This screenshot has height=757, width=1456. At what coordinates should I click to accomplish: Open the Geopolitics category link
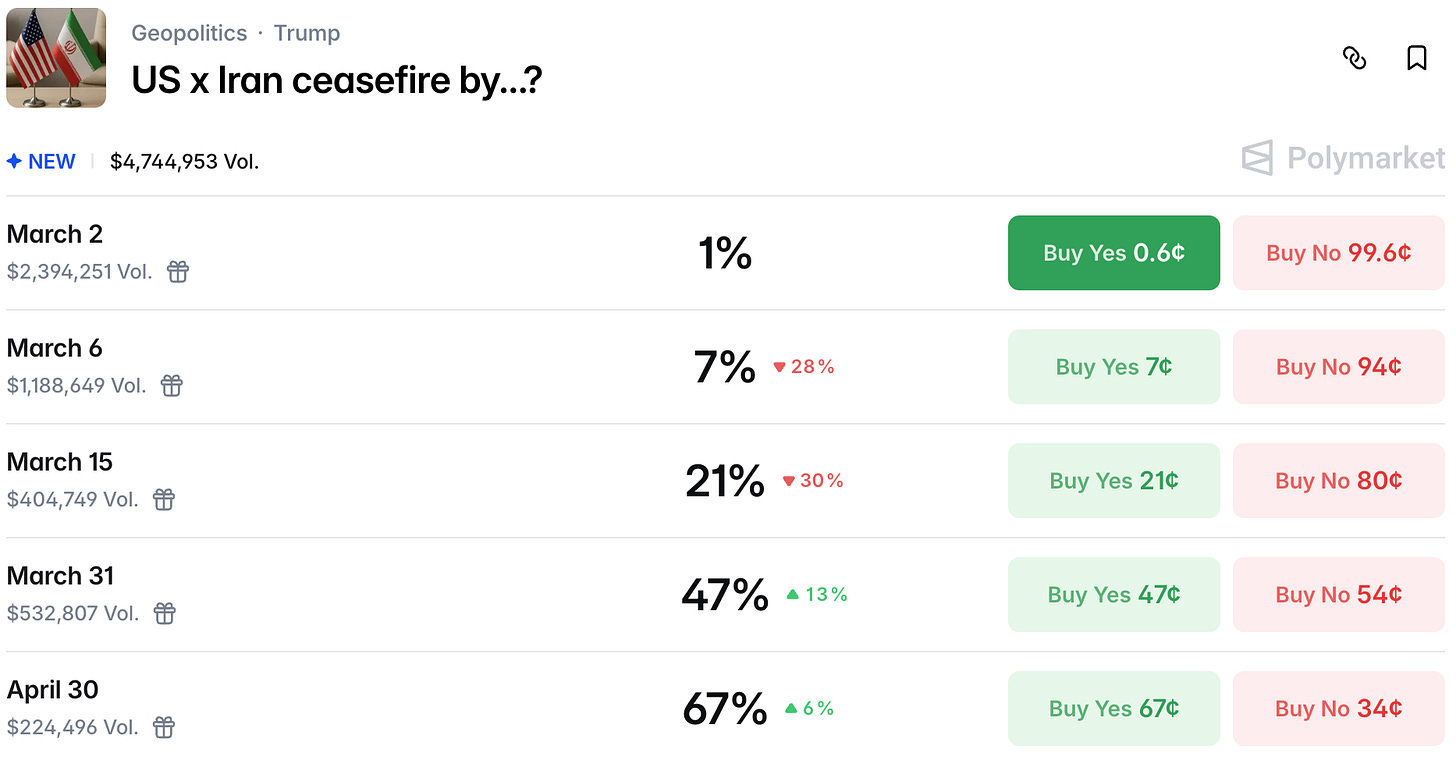[x=189, y=33]
